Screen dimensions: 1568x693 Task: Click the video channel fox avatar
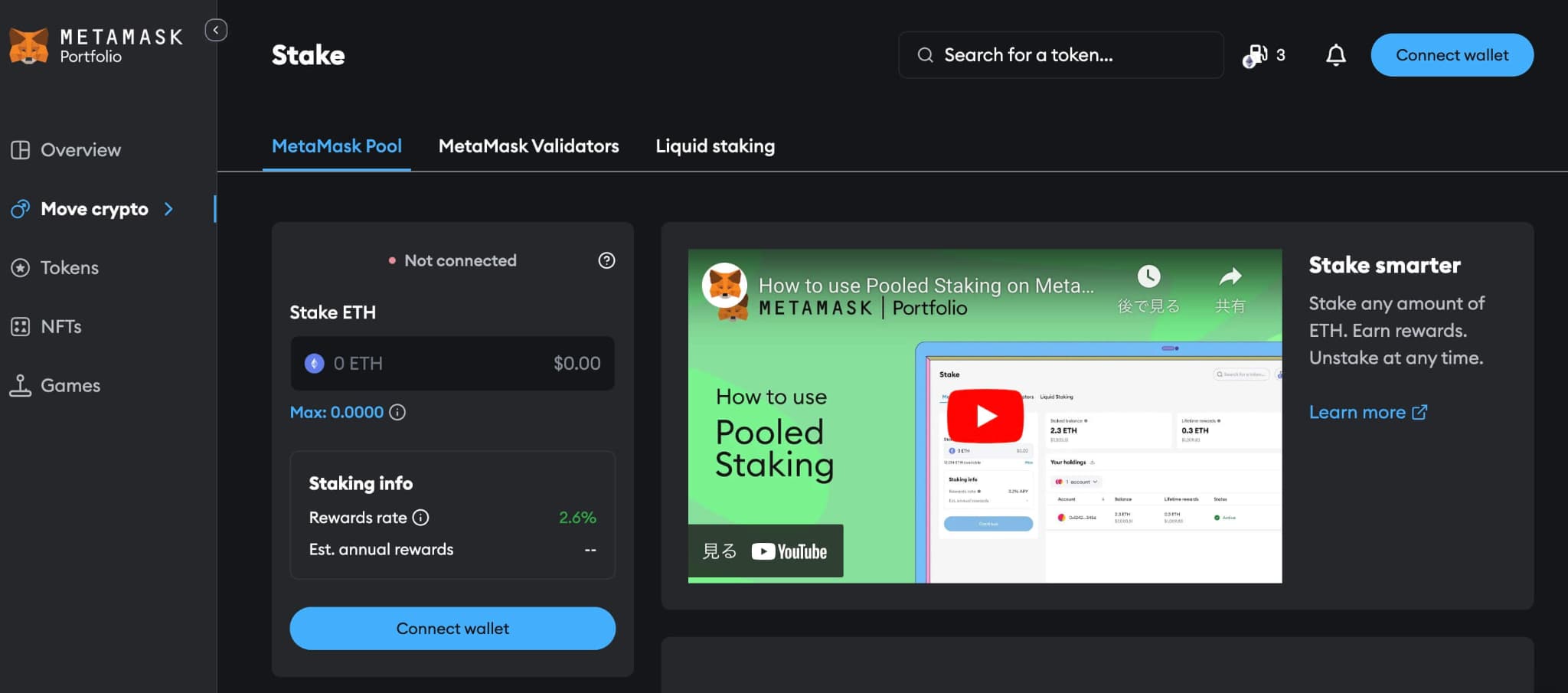[724, 285]
